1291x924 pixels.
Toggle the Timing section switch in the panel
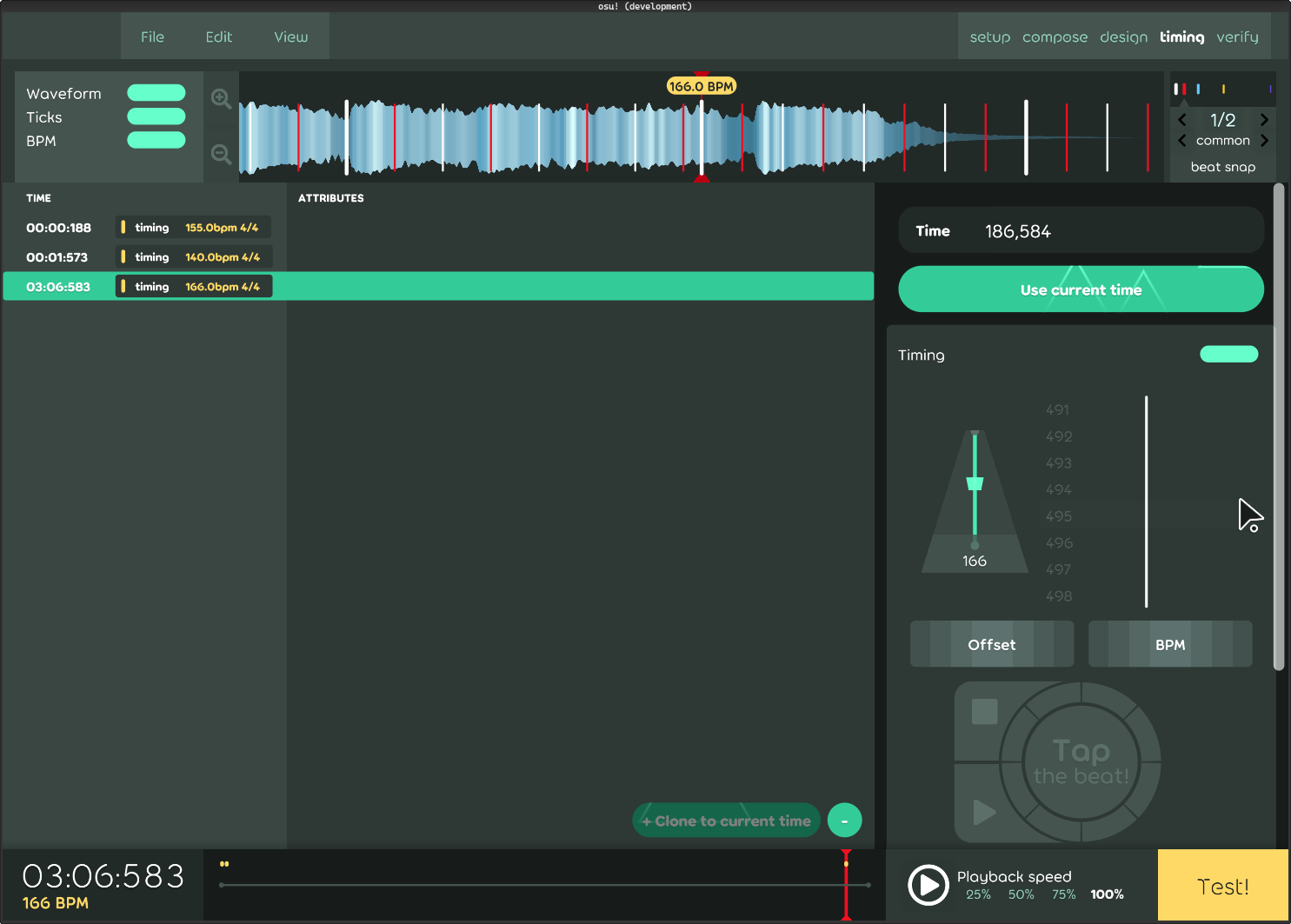1228,354
